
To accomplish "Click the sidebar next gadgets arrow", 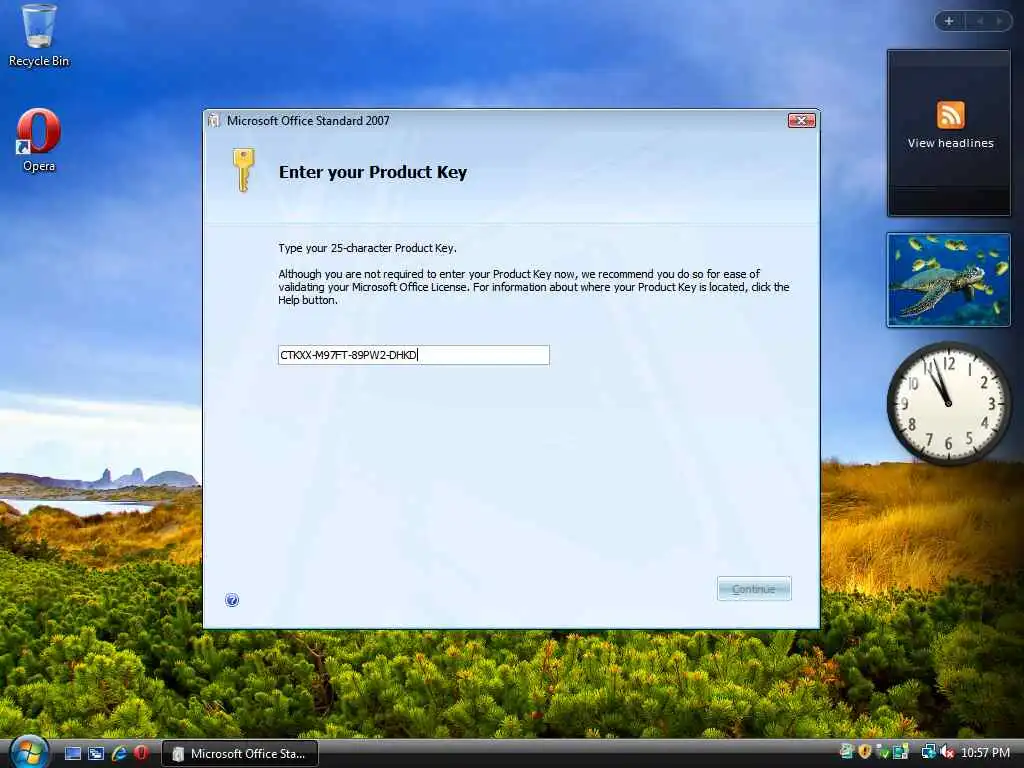I will (999, 21).
